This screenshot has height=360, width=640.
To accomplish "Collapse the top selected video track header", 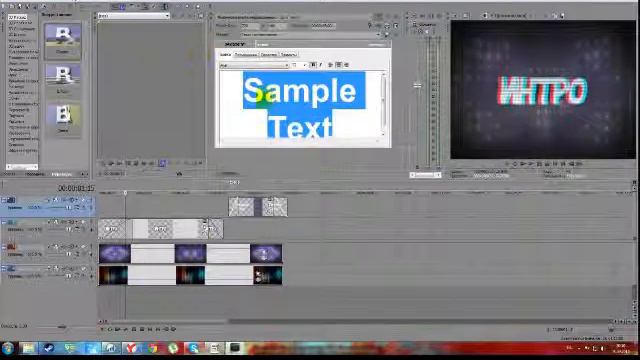I will tap(4, 200).
